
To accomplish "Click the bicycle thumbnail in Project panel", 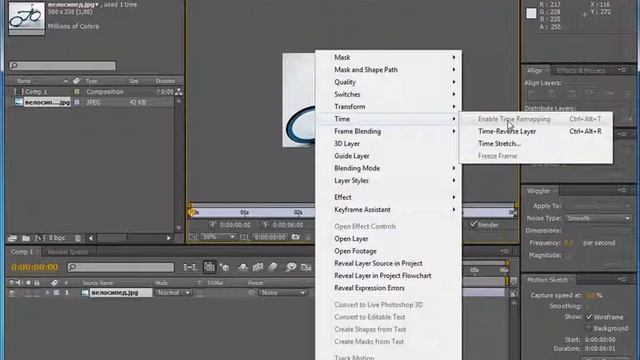I will click(27, 18).
